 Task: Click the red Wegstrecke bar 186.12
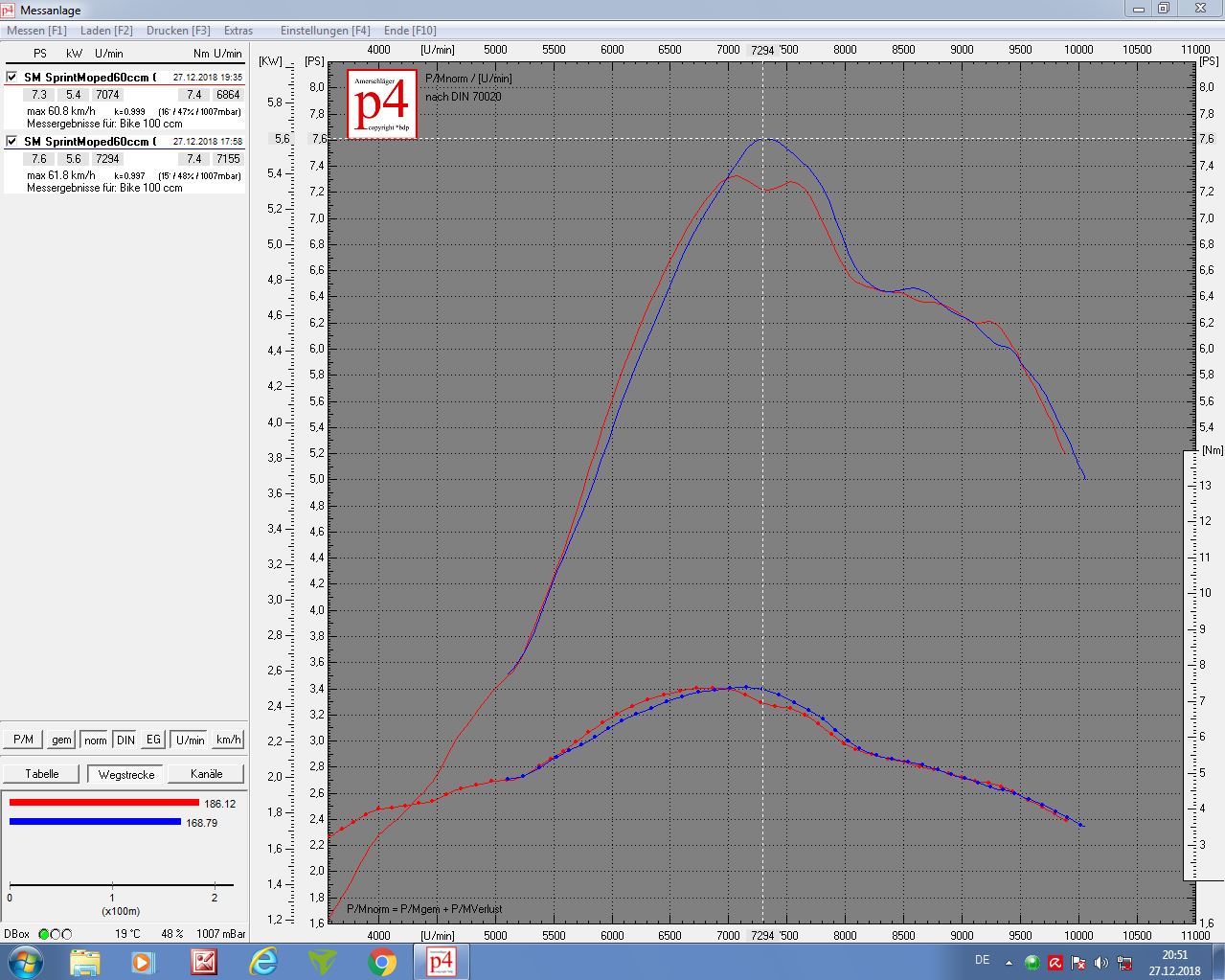(104, 803)
